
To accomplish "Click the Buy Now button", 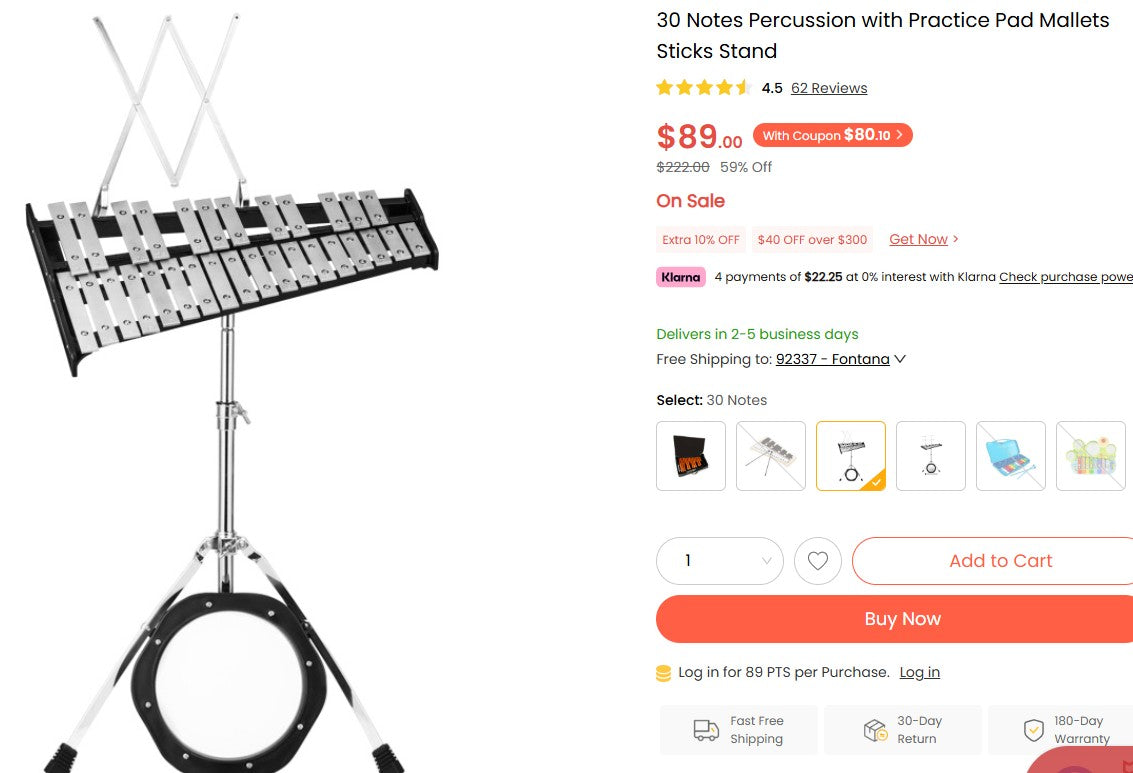I will [901, 618].
